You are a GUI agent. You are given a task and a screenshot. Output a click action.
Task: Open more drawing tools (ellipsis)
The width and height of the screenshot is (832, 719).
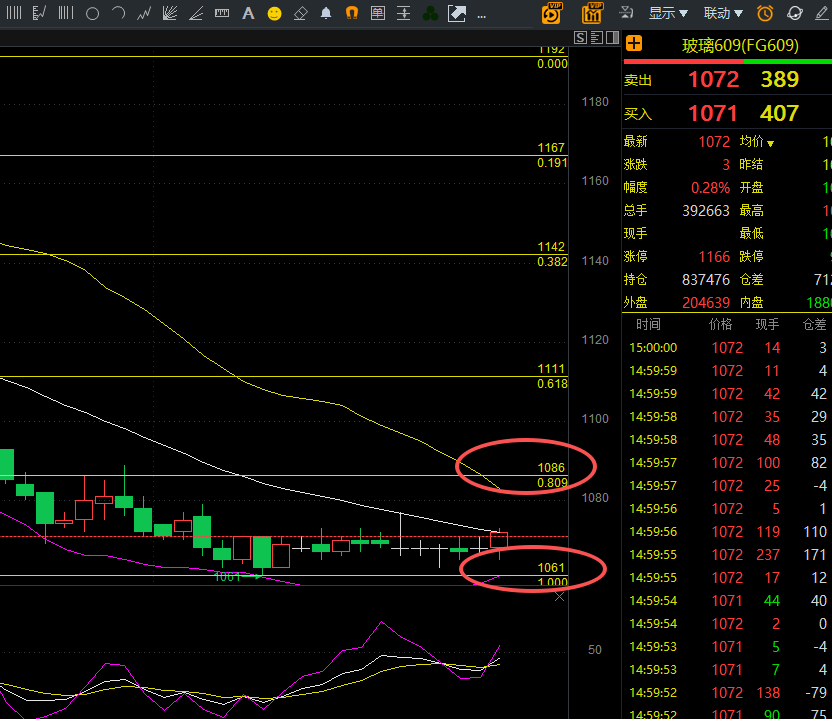pyautogui.click(x=482, y=16)
